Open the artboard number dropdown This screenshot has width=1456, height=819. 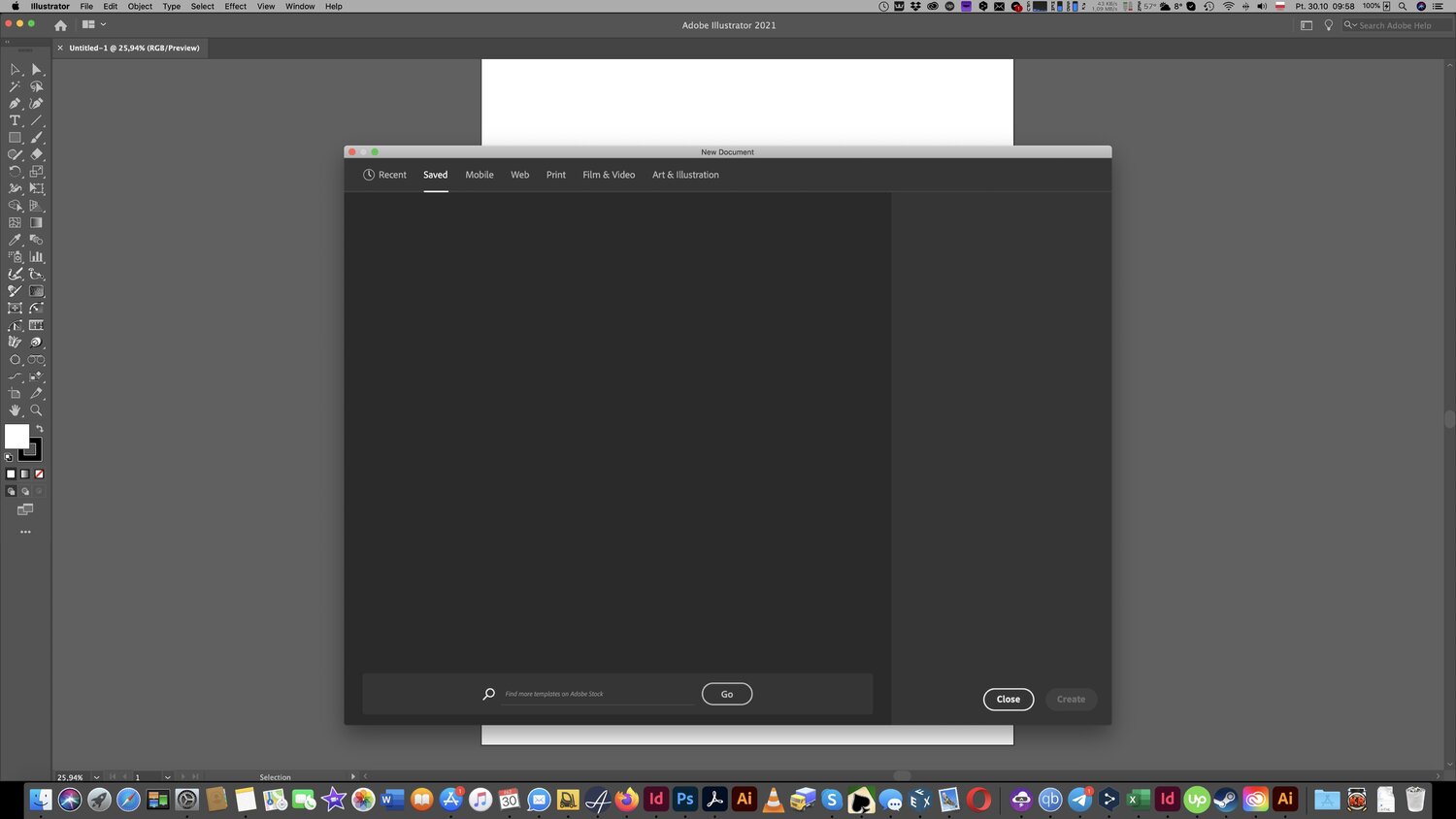[x=168, y=777]
